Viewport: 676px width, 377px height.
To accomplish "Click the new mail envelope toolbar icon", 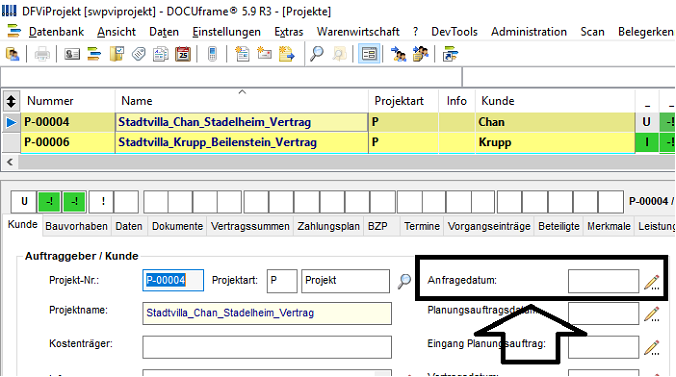I will 264,54.
